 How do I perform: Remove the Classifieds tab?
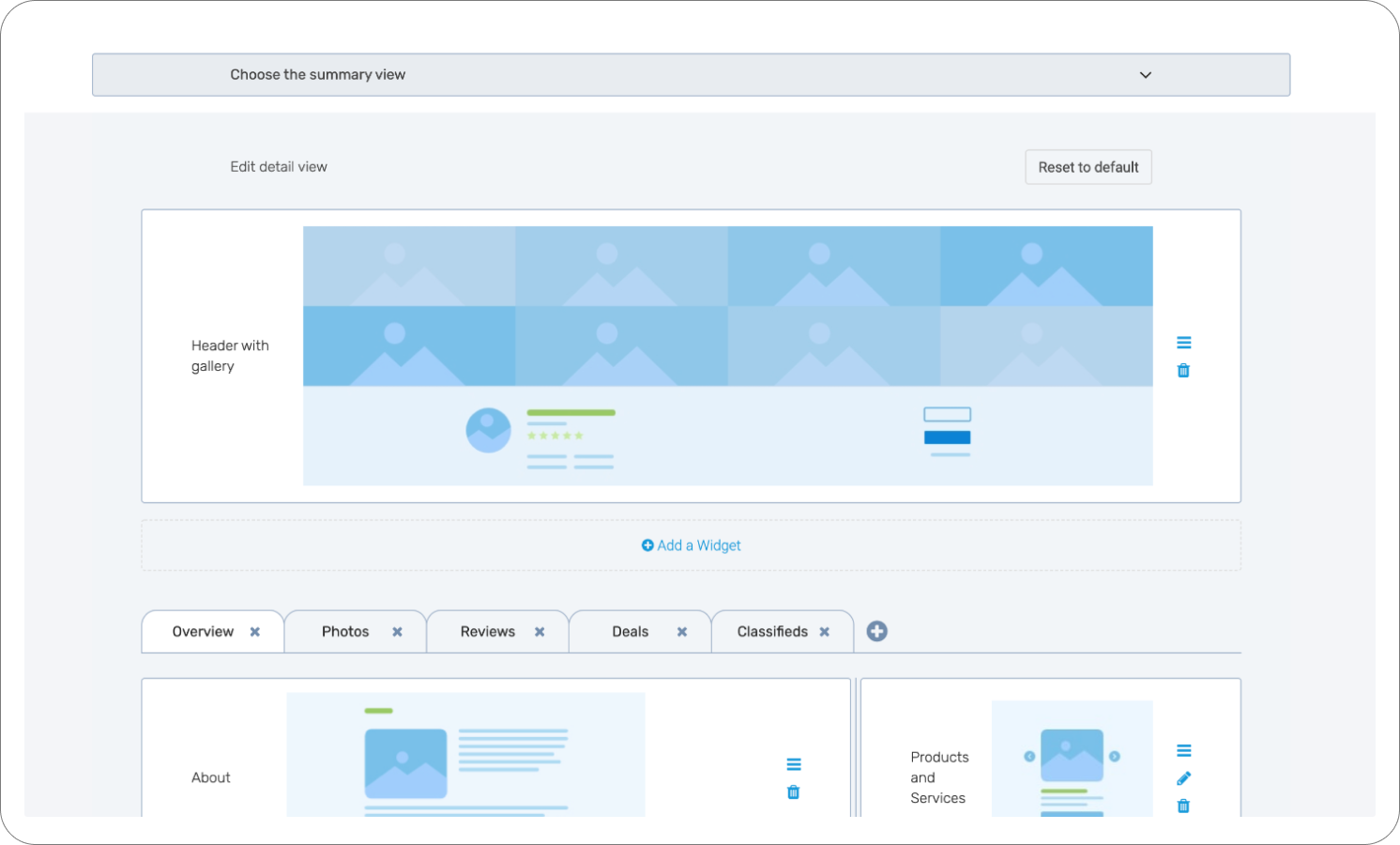[824, 632]
